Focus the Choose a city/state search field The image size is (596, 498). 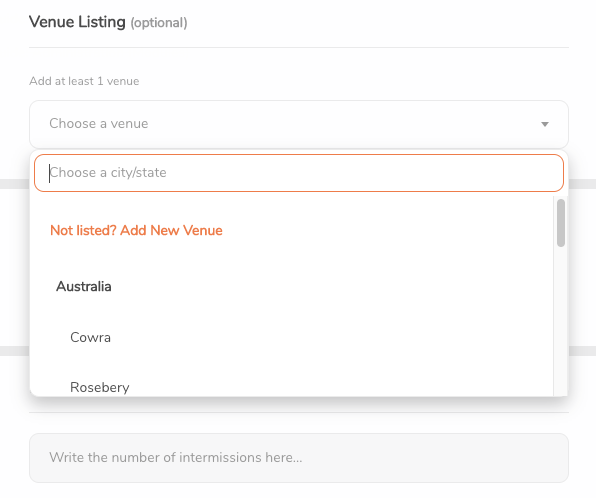coord(299,173)
